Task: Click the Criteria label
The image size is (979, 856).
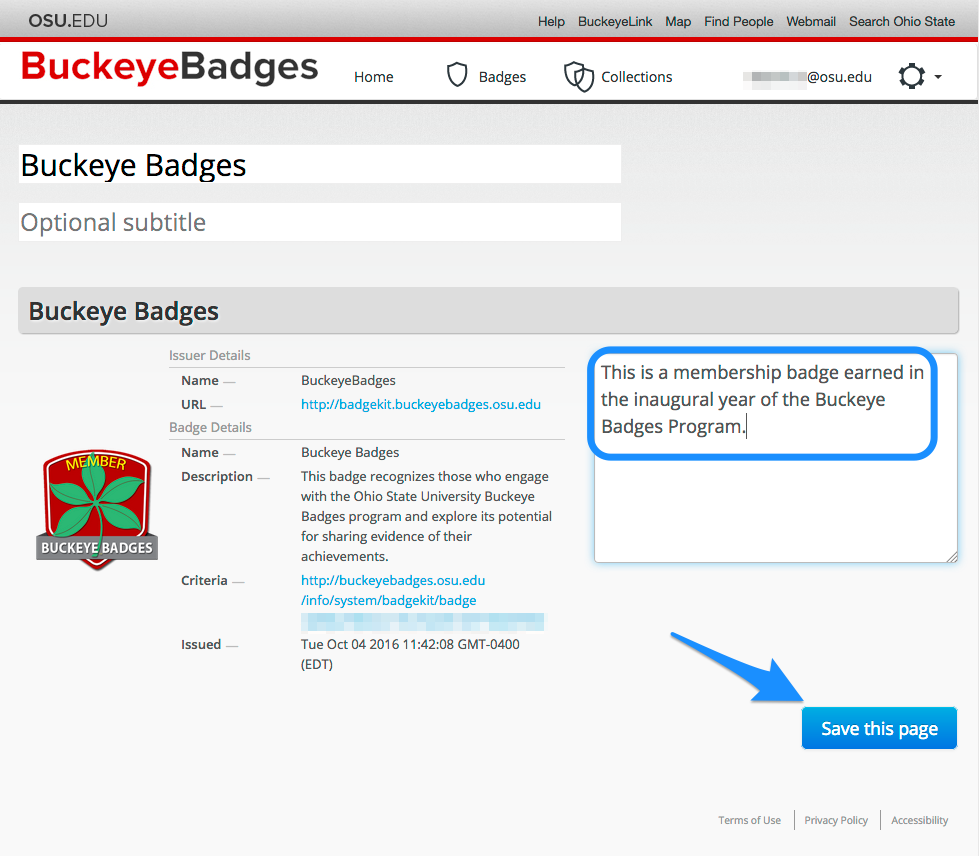Action: (204, 580)
